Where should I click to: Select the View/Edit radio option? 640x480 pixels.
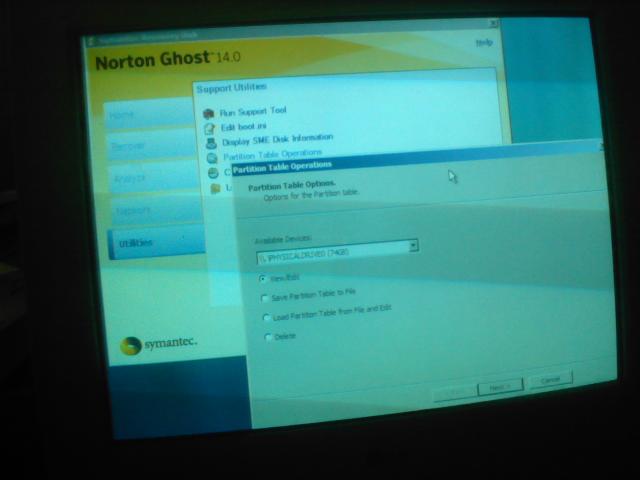pyautogui.click(x=263, y=279)
